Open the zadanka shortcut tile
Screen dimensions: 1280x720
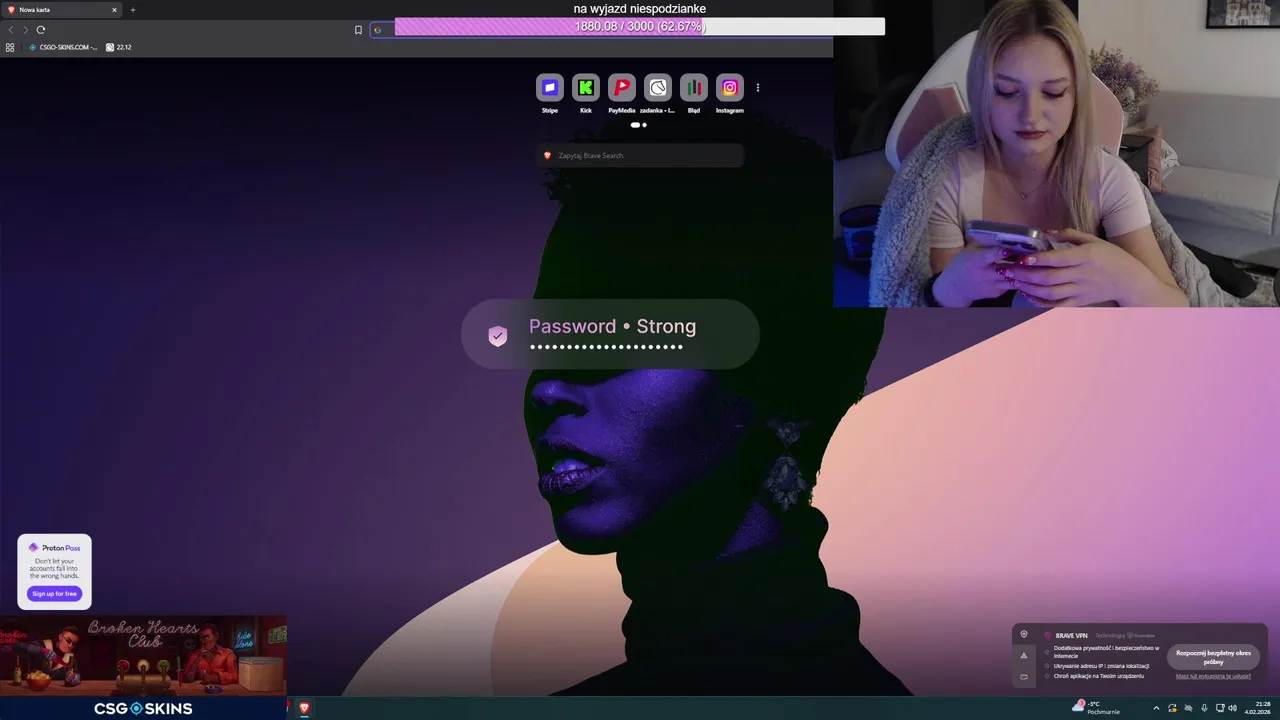(657, 88)
